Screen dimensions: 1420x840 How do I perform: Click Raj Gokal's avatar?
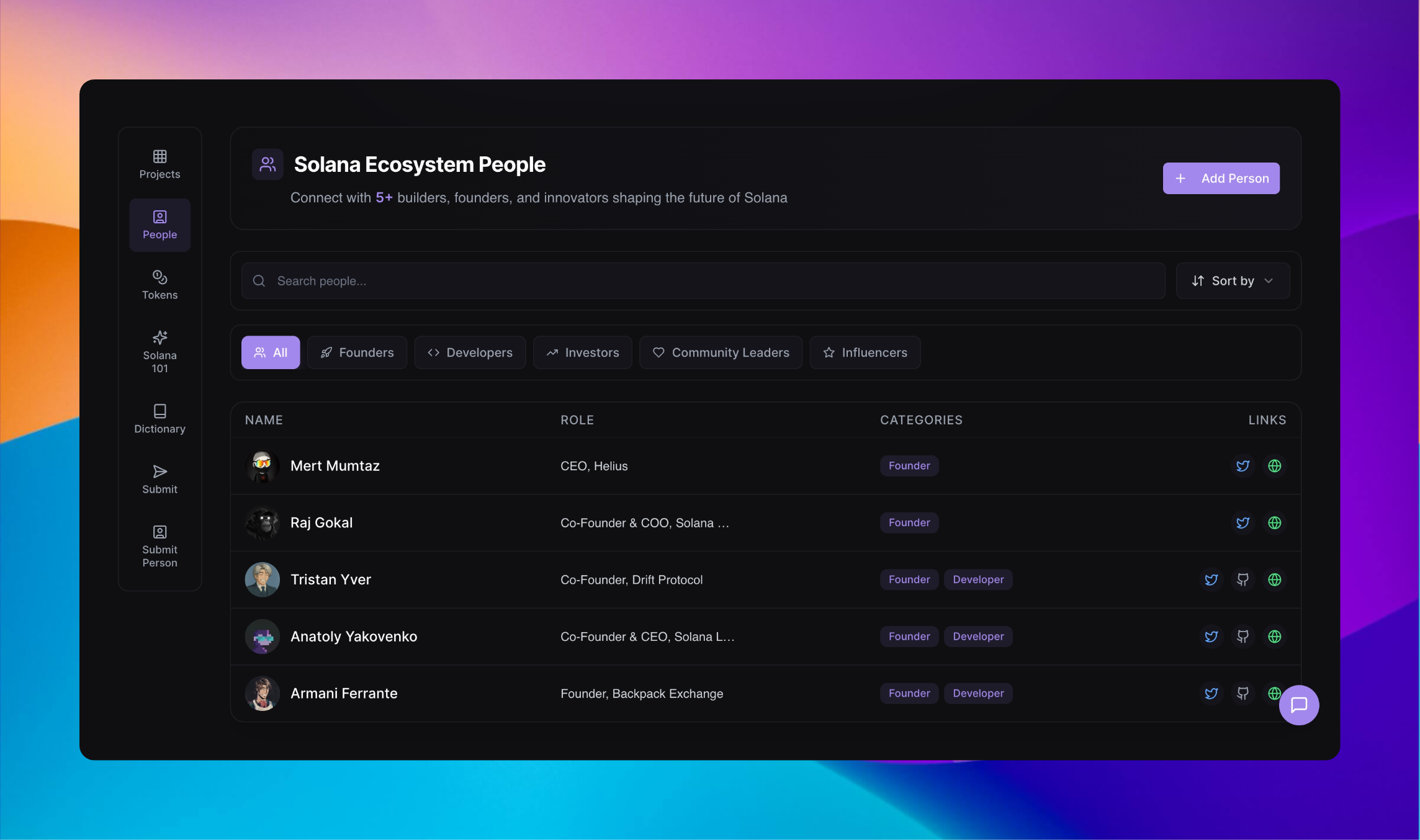pos(263,523)
